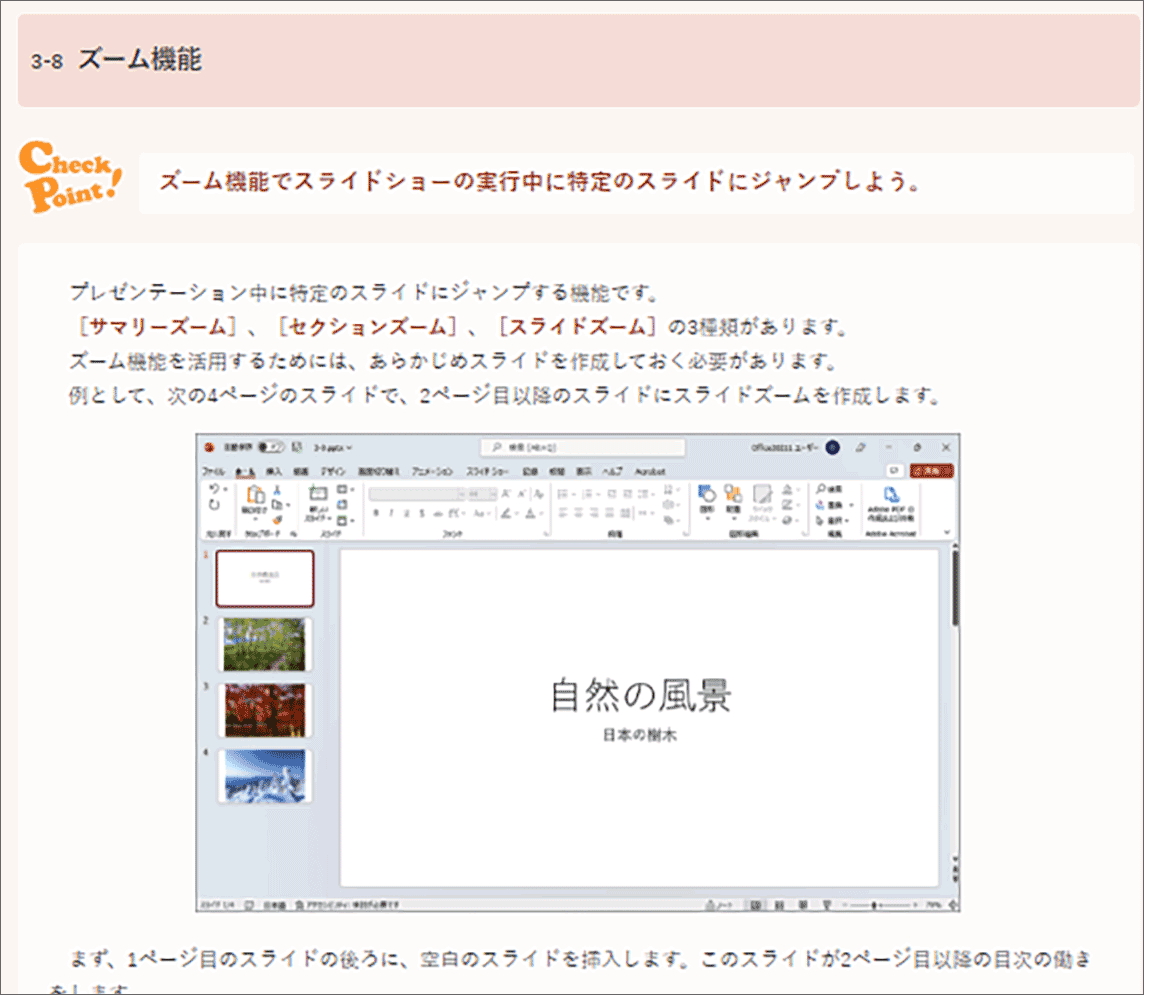Click the Normal view icon in status bar
Screen dimensions: 1150x995
(755, 905)
